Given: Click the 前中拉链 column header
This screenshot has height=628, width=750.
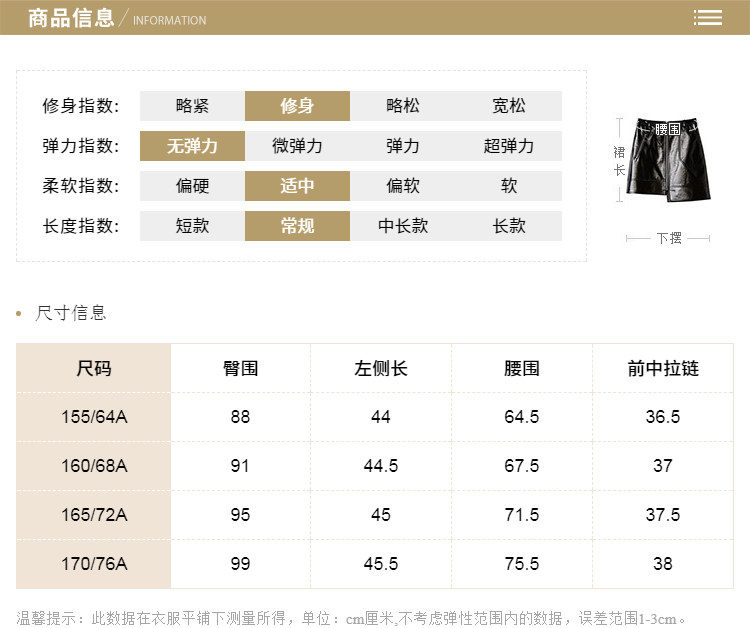Looking at the screenshot, I should point(663,368).
